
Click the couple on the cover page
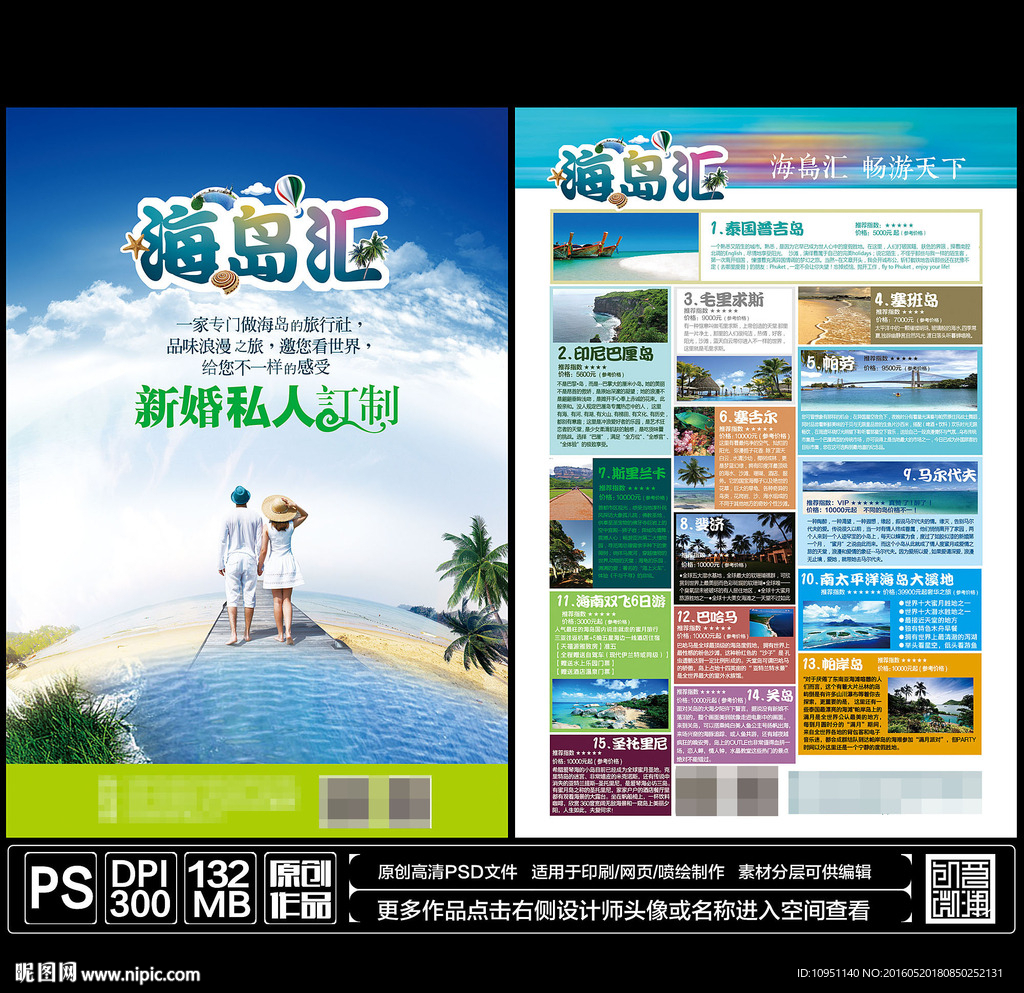[263, 555]
